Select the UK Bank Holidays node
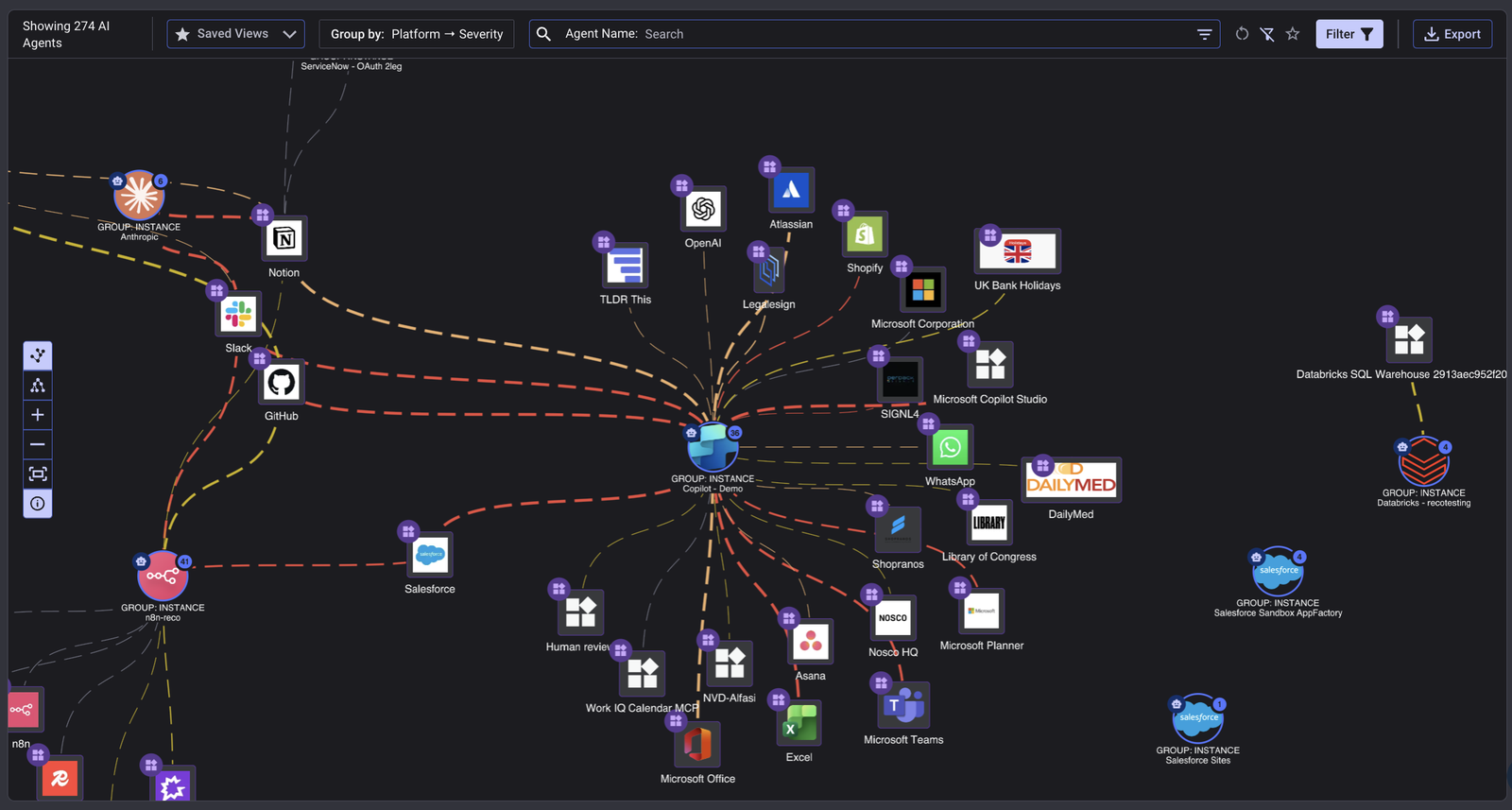The height and width of the screenshot is (810, 1512). coord(1018,251)
